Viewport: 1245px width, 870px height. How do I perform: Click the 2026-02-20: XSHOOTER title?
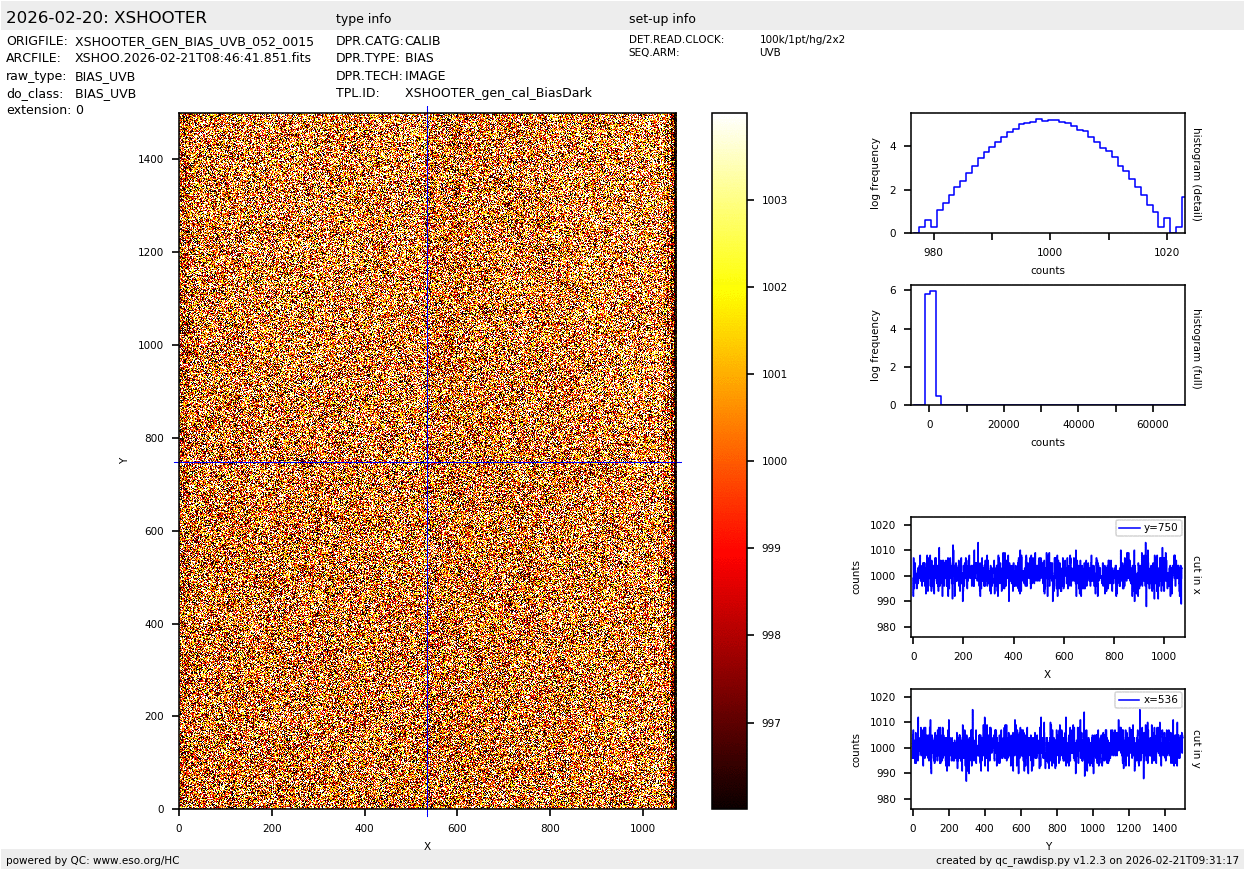click(106, 18)
